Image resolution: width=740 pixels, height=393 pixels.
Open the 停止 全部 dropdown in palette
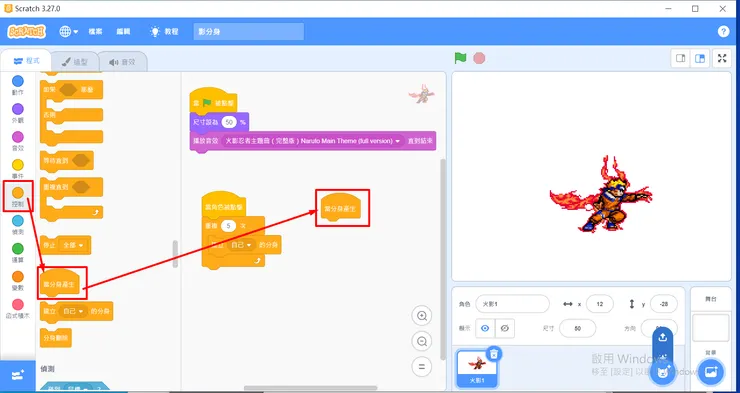click(73, 245)
